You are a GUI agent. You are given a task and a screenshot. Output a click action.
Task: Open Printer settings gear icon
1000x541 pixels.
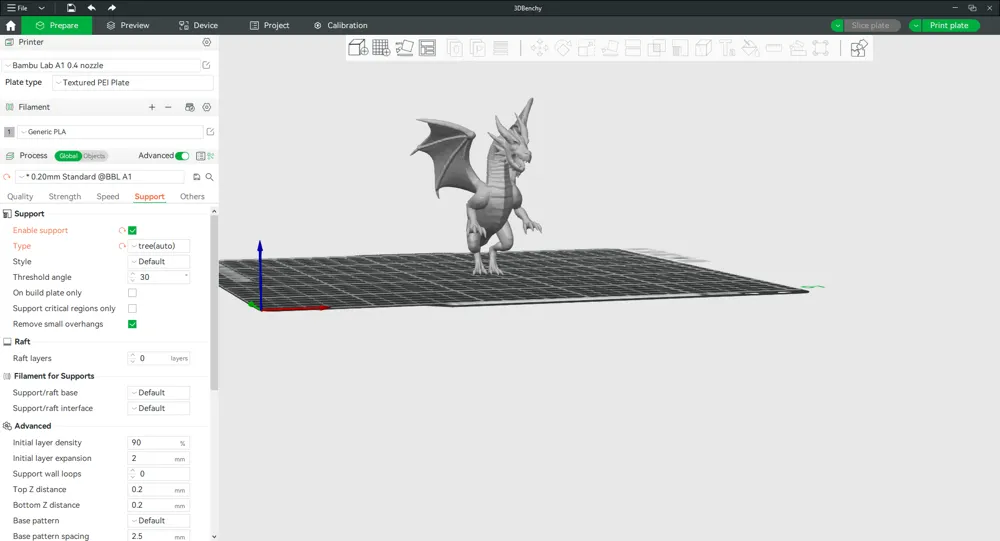point(207,42)
